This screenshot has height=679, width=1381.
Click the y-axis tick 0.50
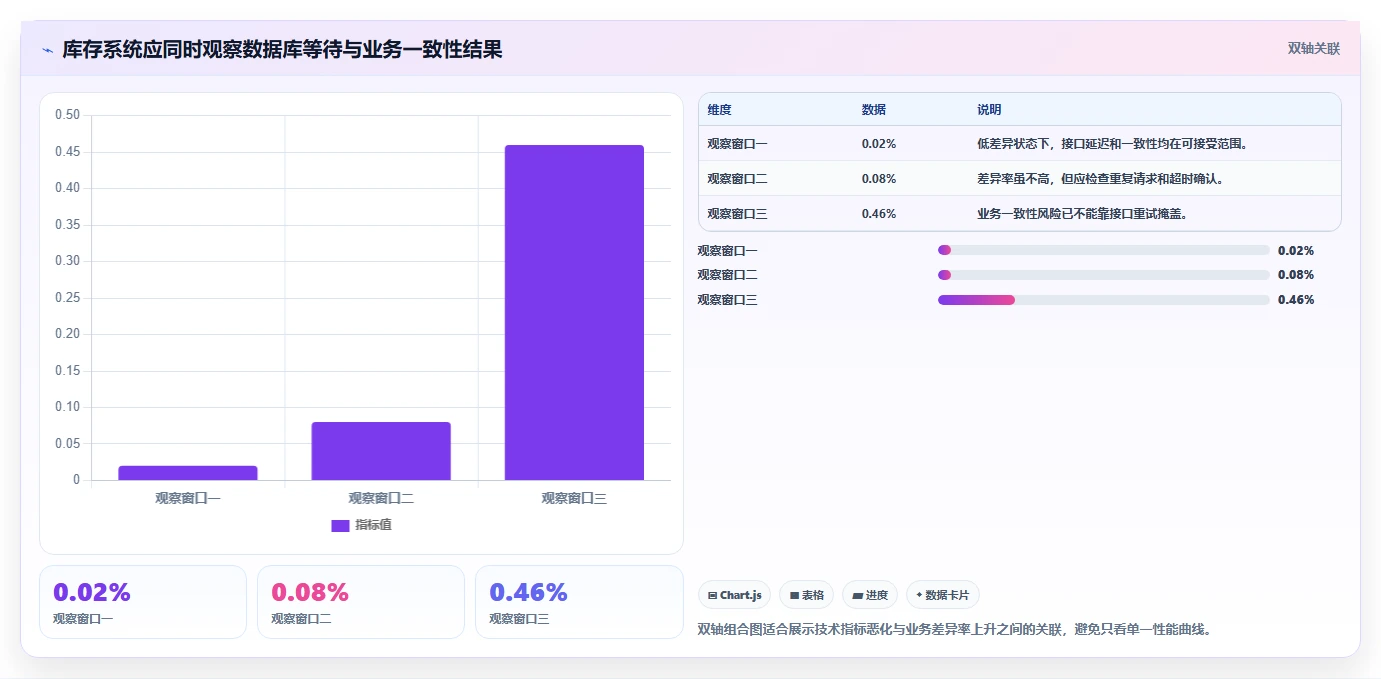(x=67, y=115)
